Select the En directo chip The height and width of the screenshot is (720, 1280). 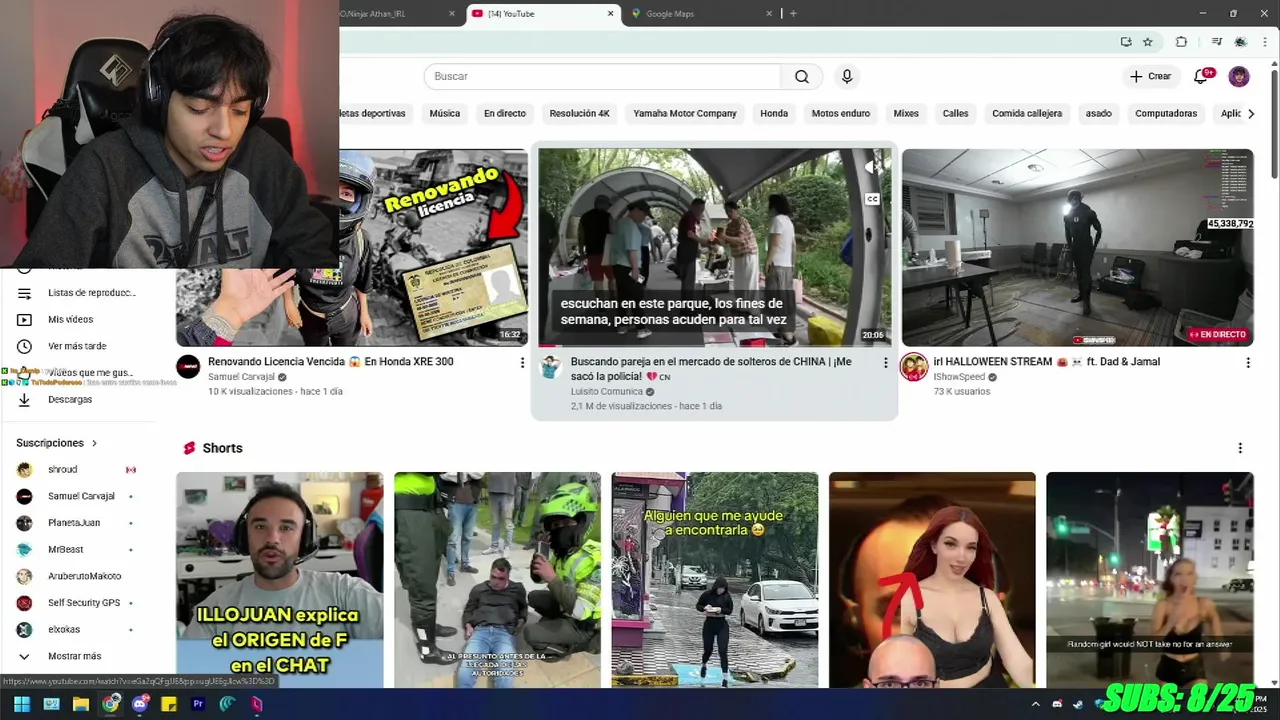click(505, 113)
